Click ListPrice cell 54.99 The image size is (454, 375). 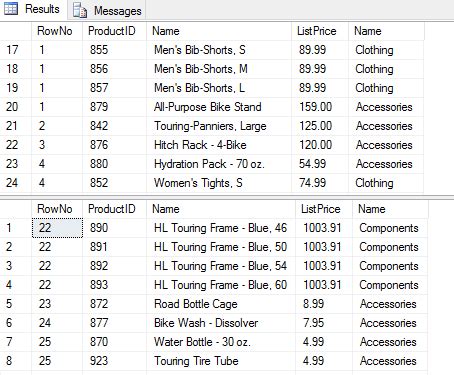click(x=320, y=164)
